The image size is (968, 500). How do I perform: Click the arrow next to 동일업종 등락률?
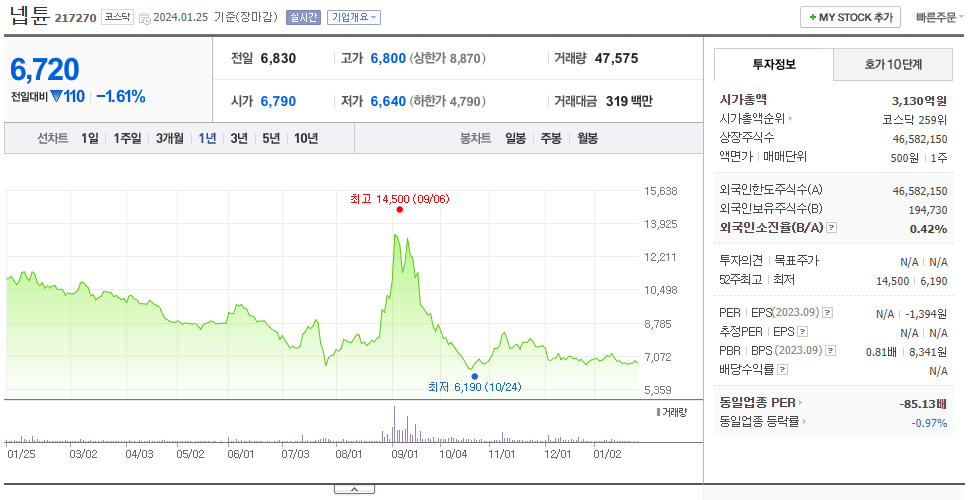[x=804, y=422]
